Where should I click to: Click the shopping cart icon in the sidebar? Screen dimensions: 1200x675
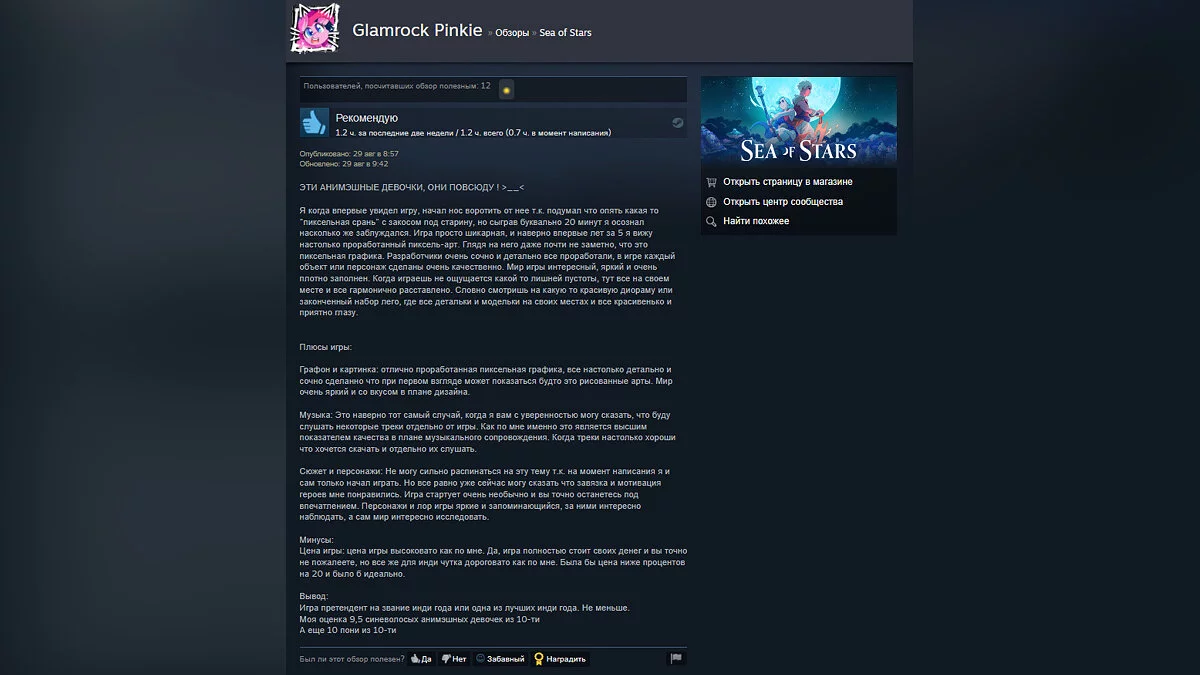[x=711, y=182]
